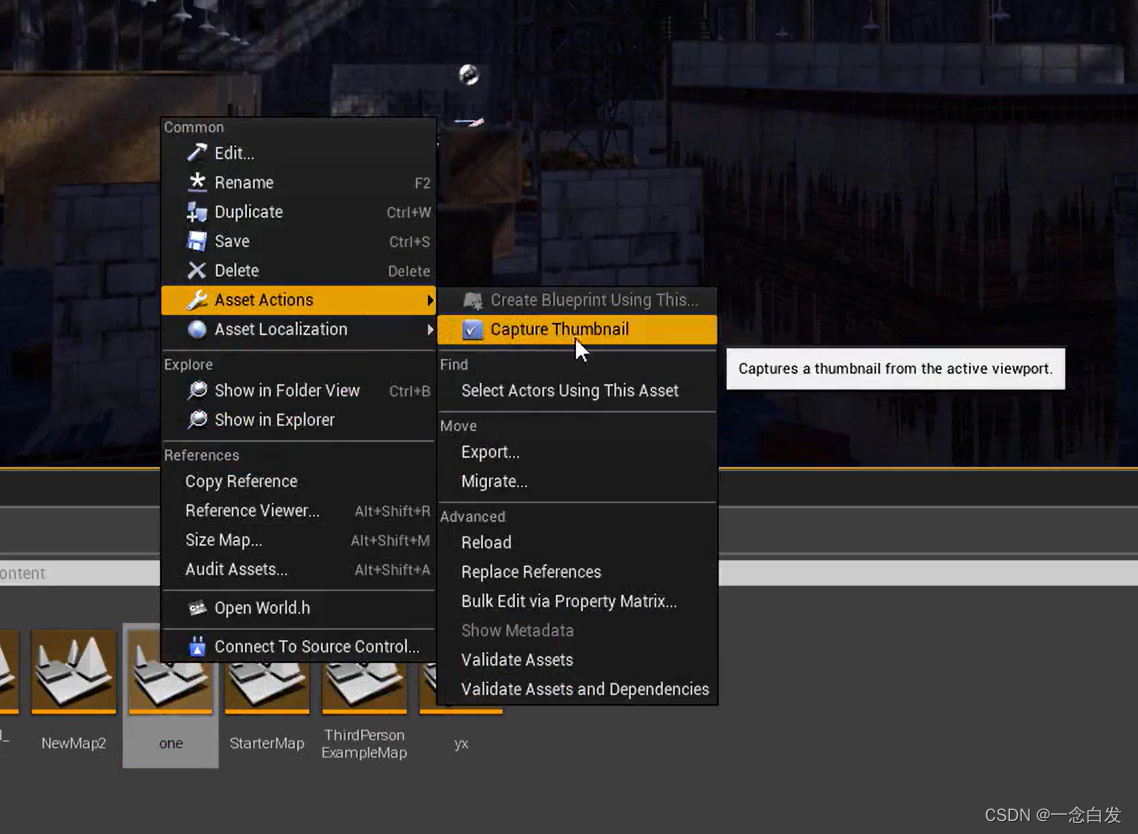Open Reference Viewer...
1138x834 pixels.
[298, 510]
